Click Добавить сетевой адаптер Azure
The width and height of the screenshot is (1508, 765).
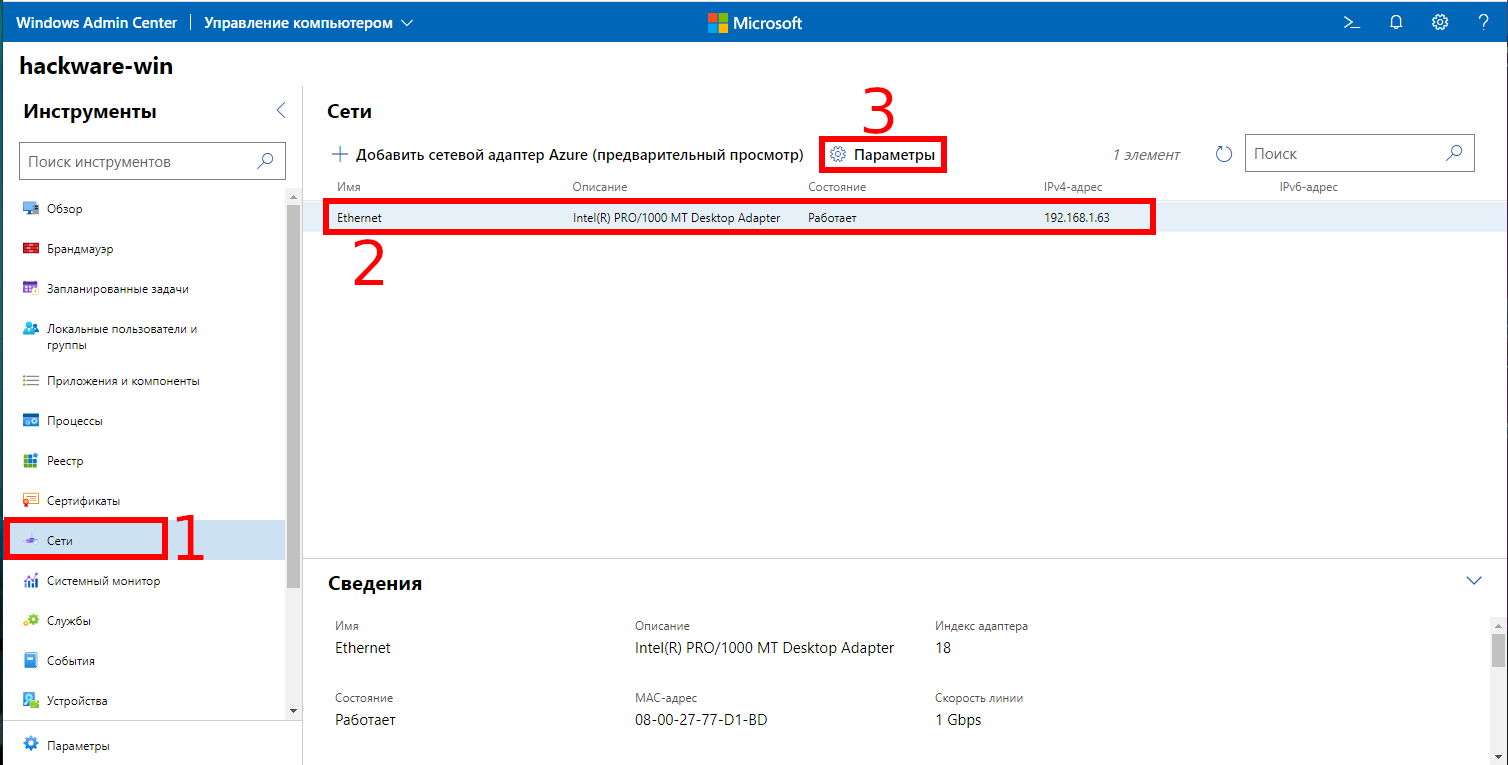click(568, 155)
